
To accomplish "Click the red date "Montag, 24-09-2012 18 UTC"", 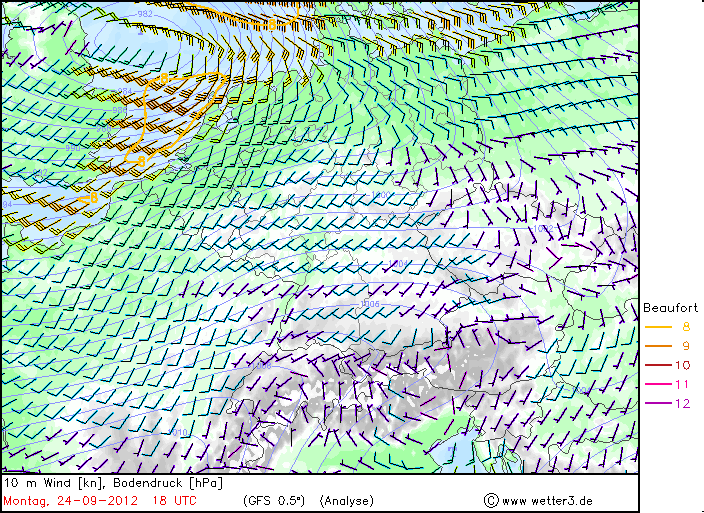I will click(x=100, y=501).
